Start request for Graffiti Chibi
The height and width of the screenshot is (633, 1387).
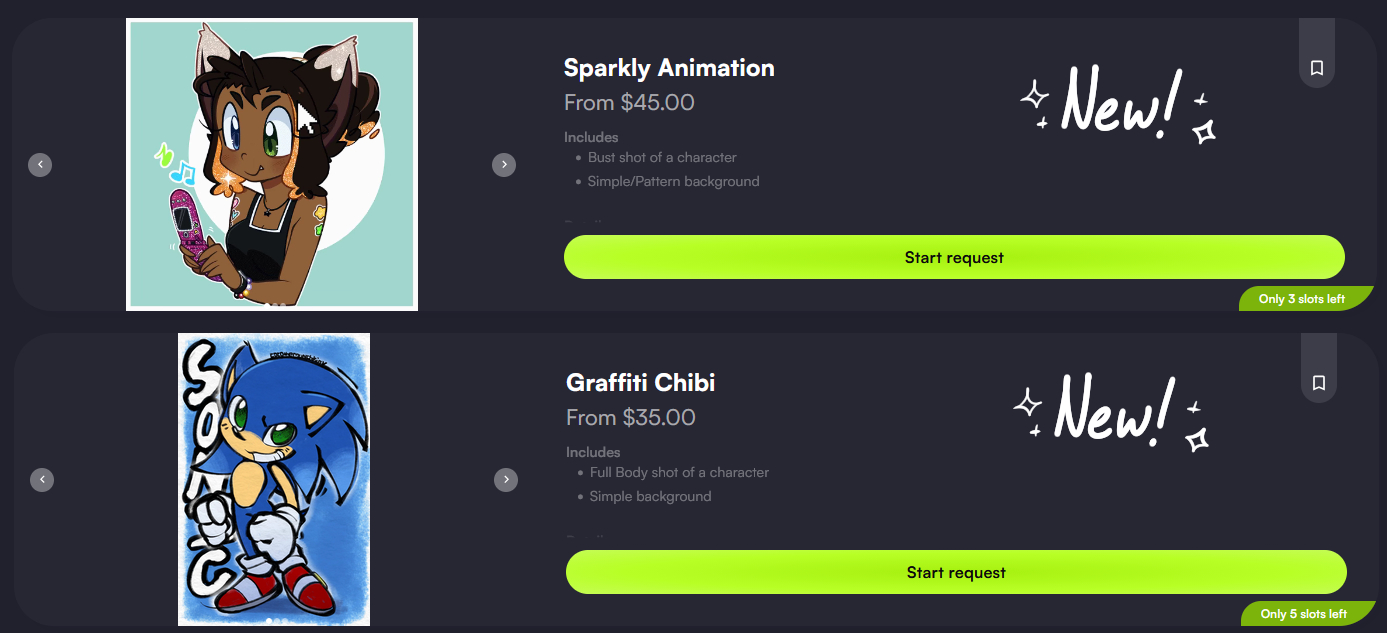[x=956, y=572]
